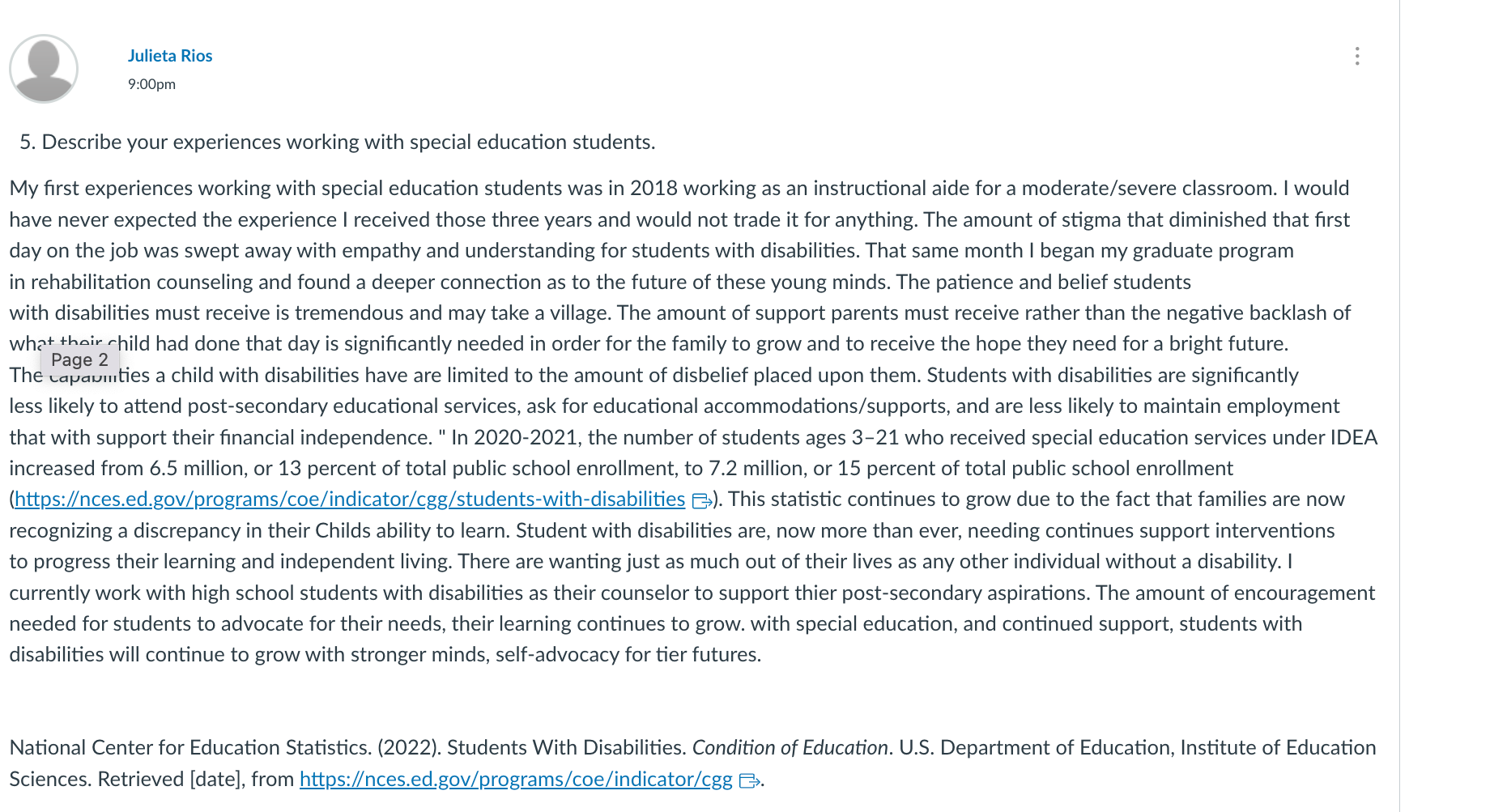
Task: Click the Page 2 tooltip label
Action: click(79, 359)
